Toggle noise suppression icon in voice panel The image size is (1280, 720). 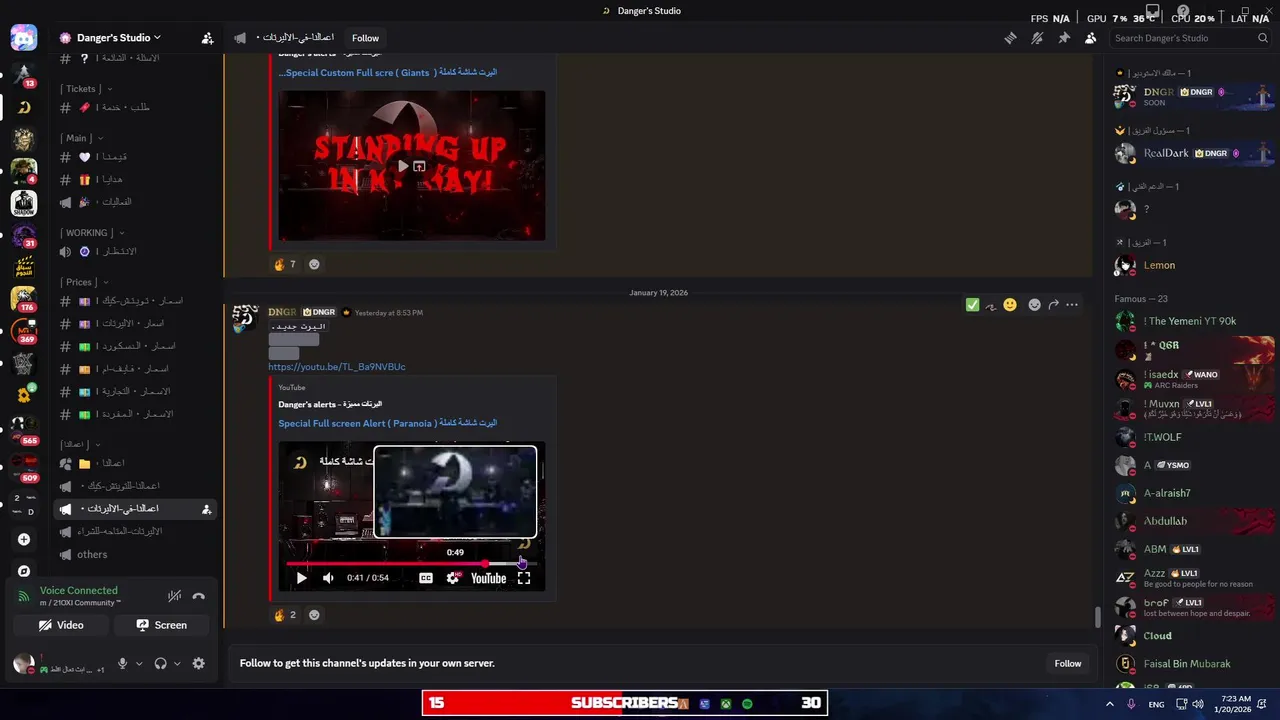(x=175, y=596)
